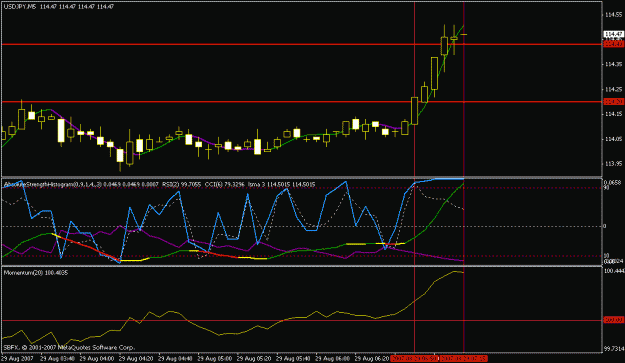Click the 29 Aug 03:40 time label
Viewport: 625px width, 363px height.
click(x=57, y=359)
